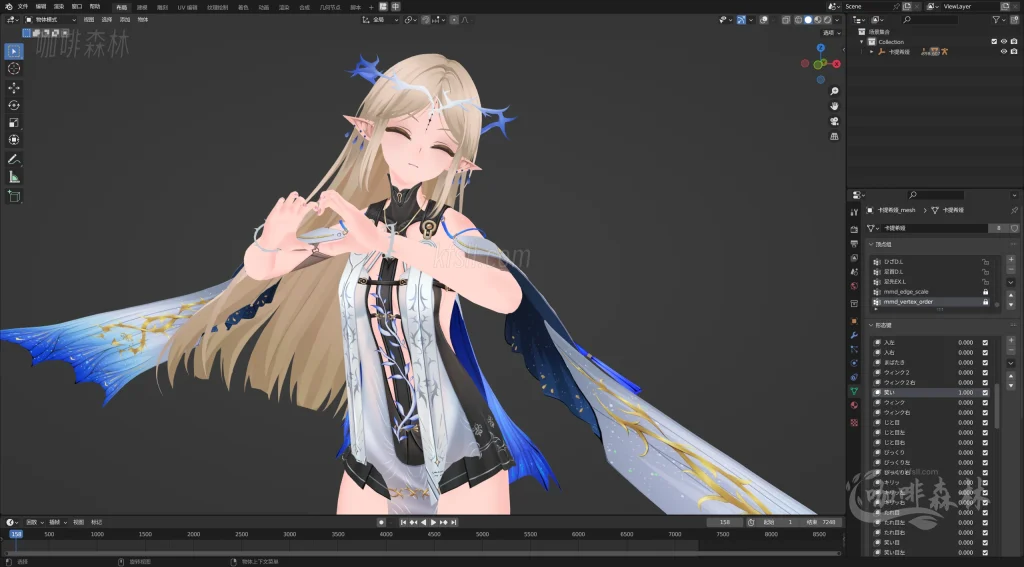Open viewport shading options arrow
1024x567 pixels.
click(x=837, y=20)
